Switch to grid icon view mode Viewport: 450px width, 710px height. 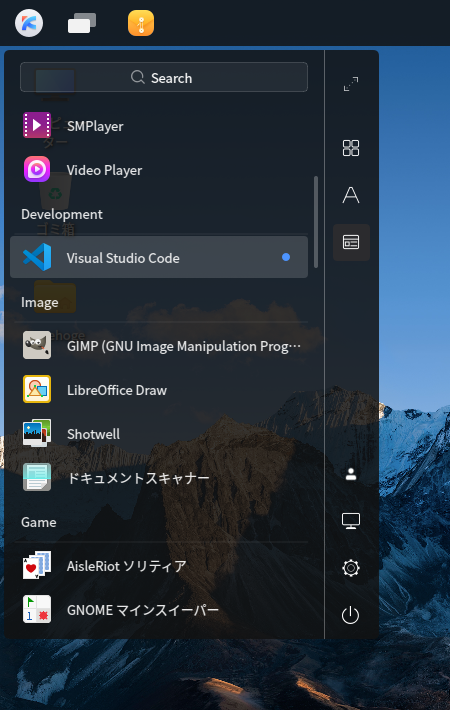pos(351,148)
